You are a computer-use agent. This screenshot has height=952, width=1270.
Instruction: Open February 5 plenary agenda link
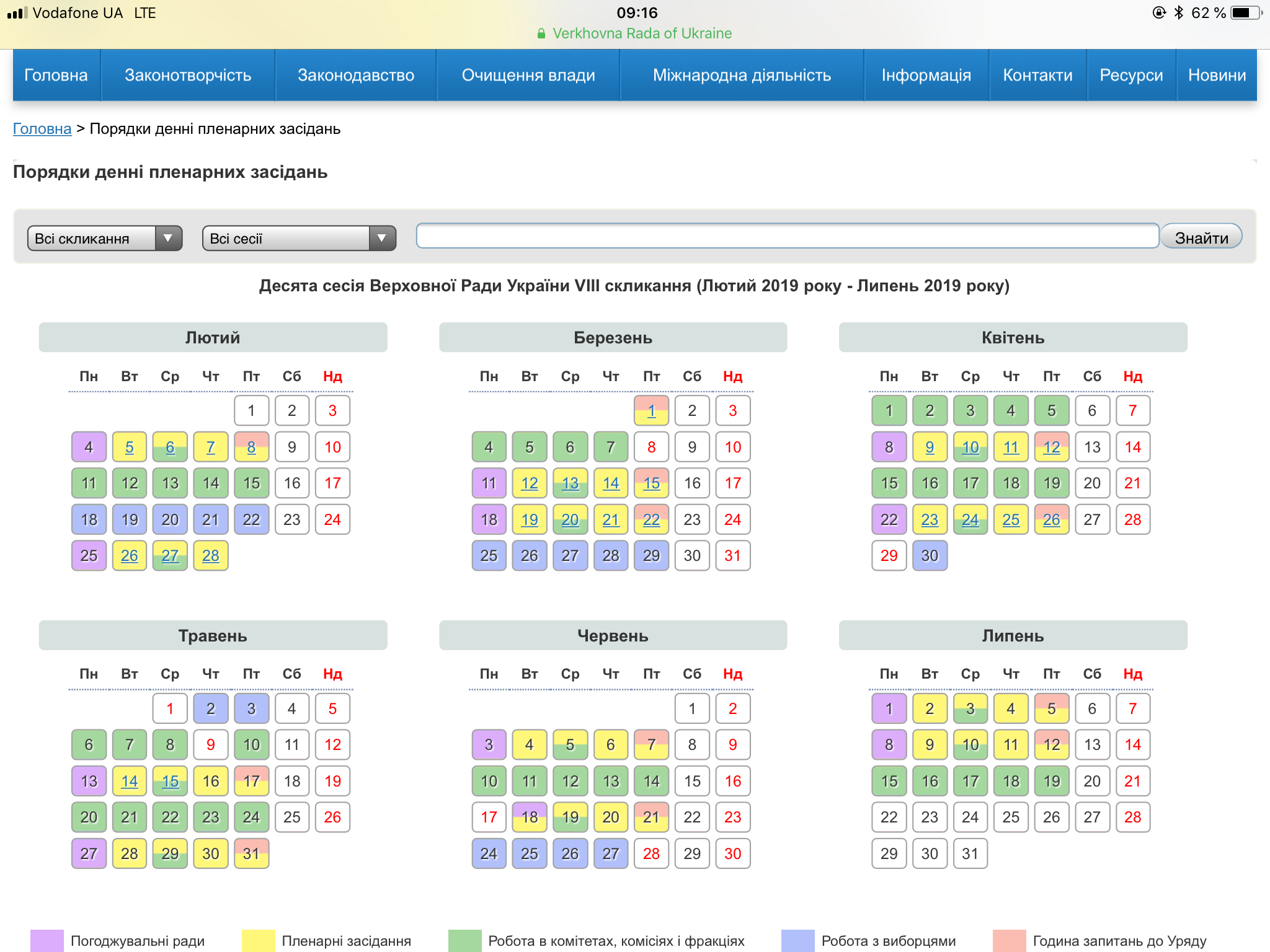pos(130,447)
